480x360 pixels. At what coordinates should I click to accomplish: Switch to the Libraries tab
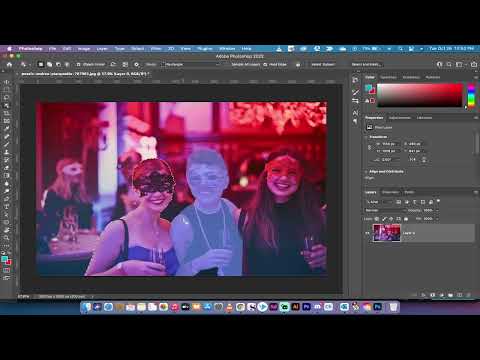424,118
